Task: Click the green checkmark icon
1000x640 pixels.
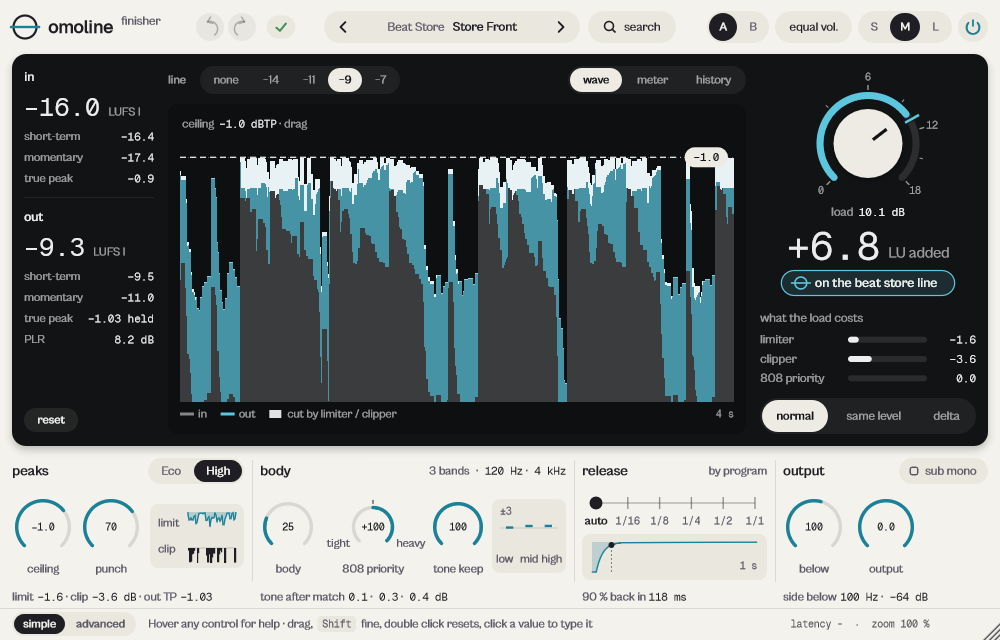Action: coord(281,27)
